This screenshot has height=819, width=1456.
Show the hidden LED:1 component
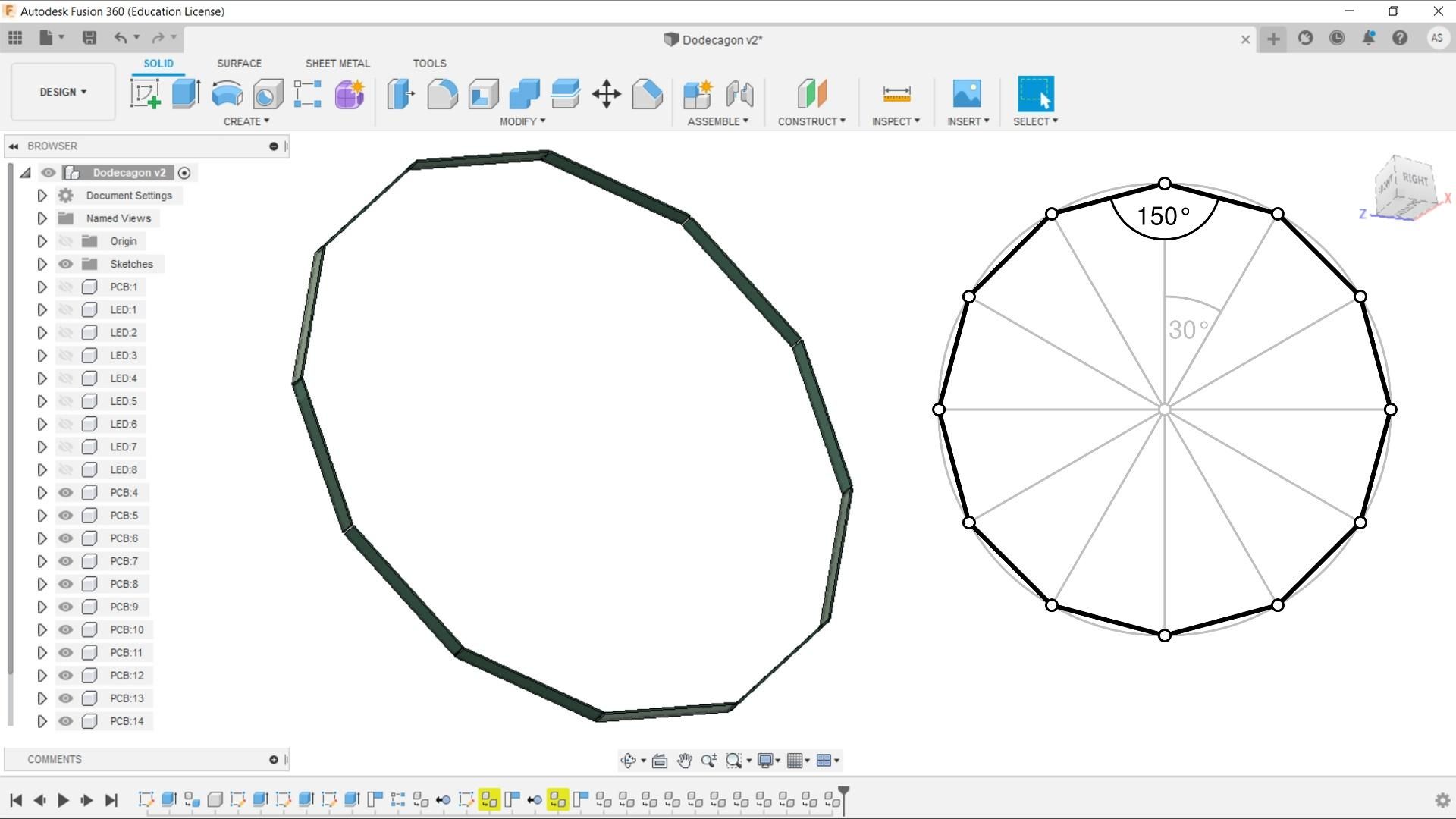point(66,309)
